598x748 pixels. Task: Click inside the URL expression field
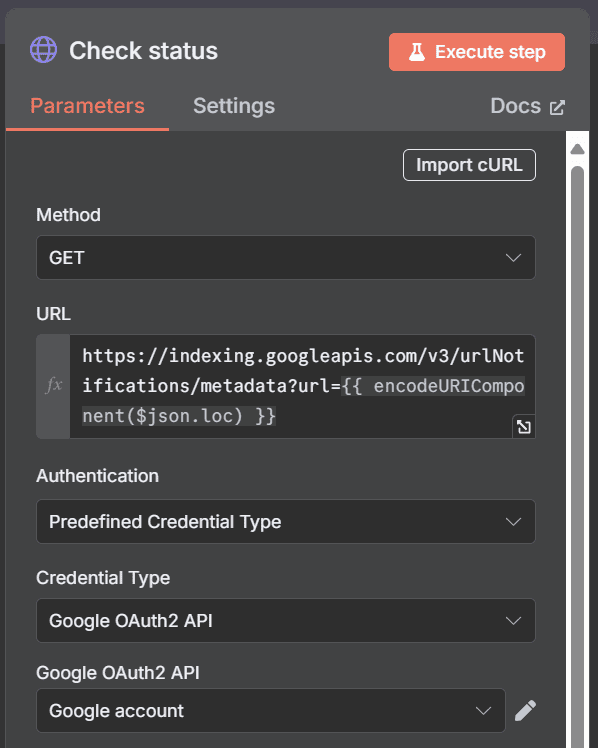point(302,386)
